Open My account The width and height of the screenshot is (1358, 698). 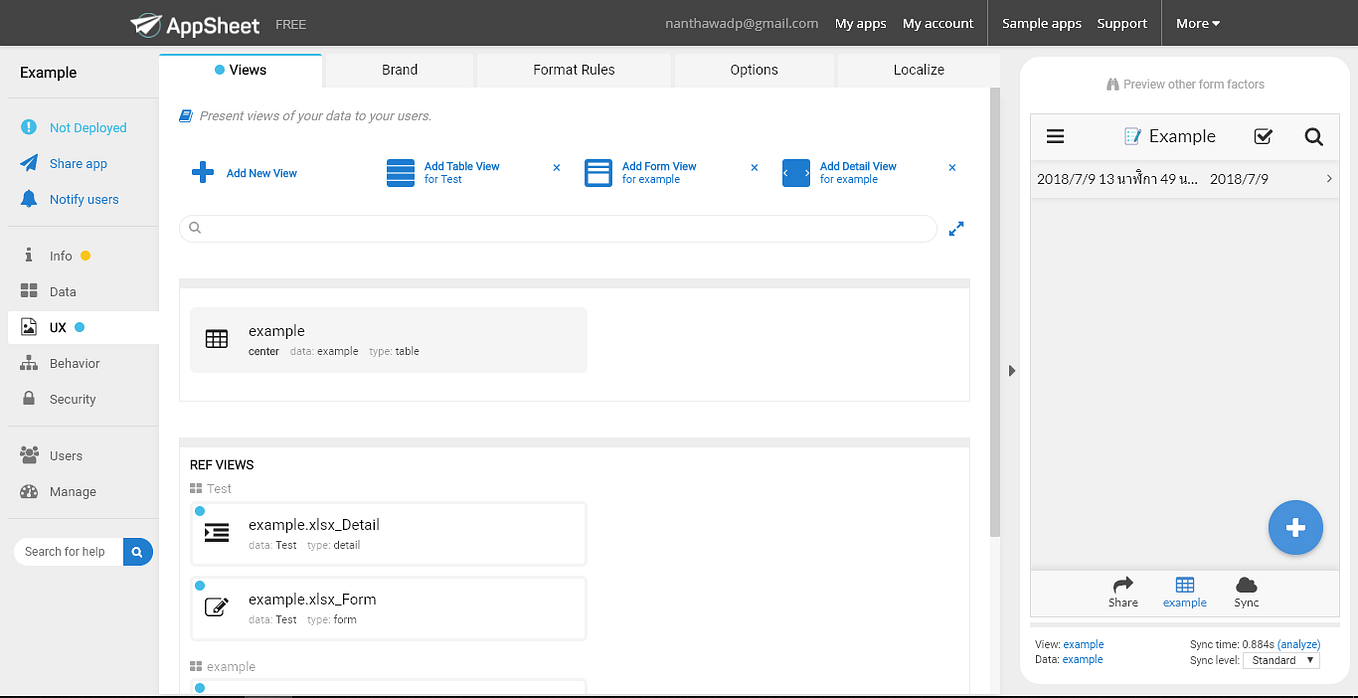[938, 23]
